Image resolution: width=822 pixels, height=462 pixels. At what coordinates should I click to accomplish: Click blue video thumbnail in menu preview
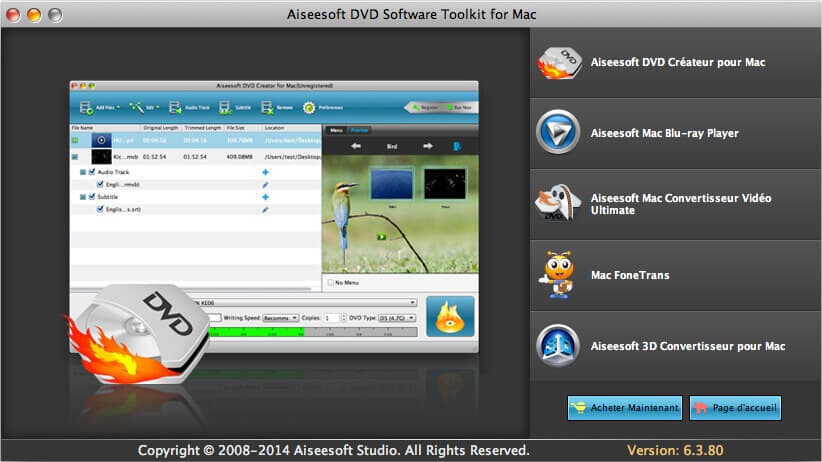coord(392,184)
